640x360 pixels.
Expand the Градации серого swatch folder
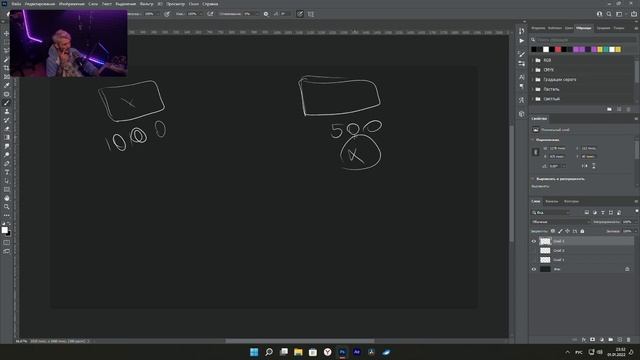(533, 80)
